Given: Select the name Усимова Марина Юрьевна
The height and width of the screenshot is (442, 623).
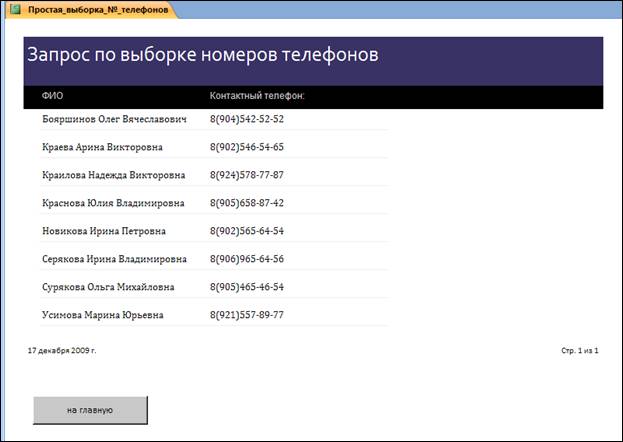Looking at the screenshot, I should (x=103, y=315).
